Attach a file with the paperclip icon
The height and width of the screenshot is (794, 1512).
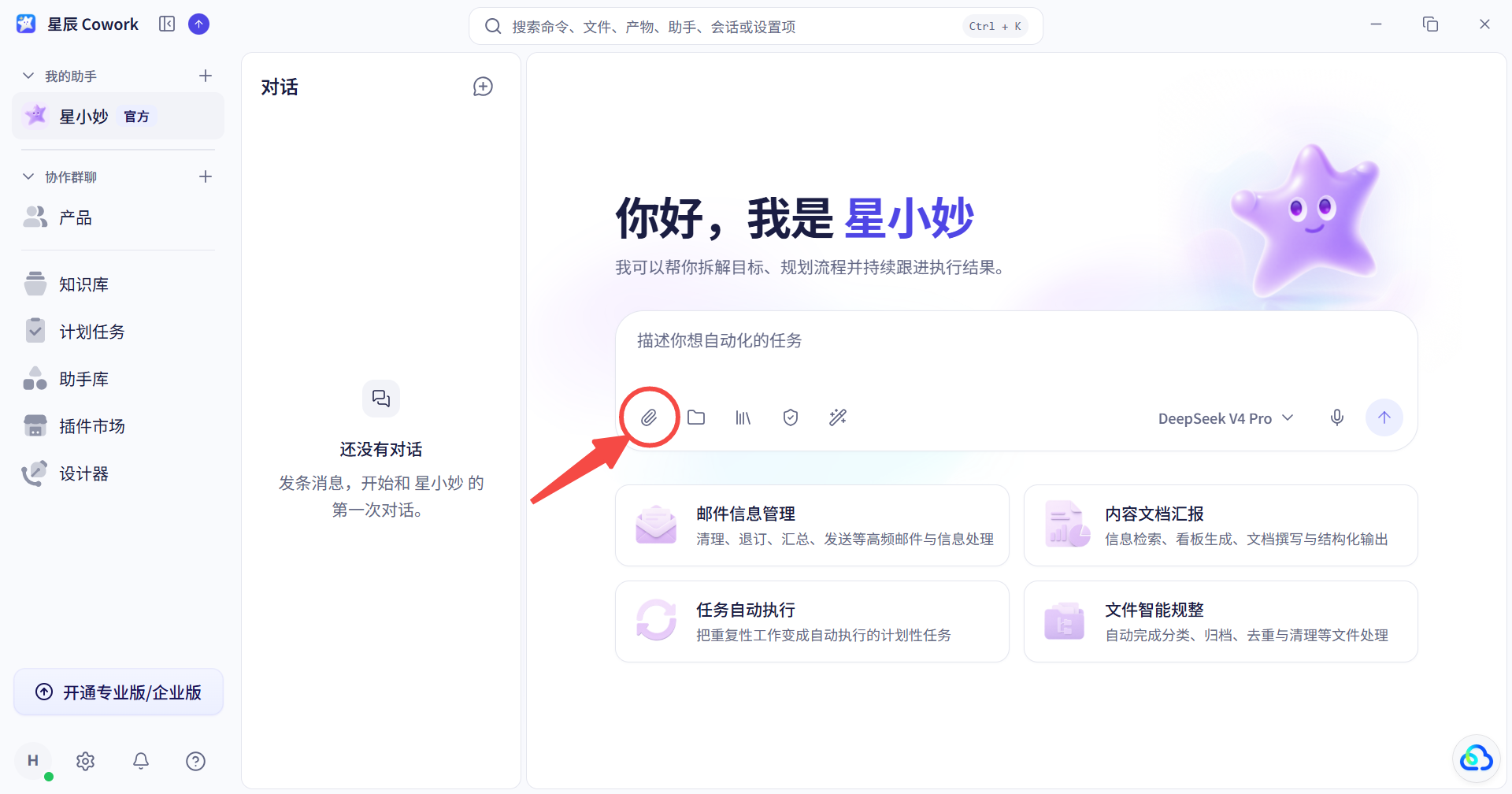click(649, 417)
